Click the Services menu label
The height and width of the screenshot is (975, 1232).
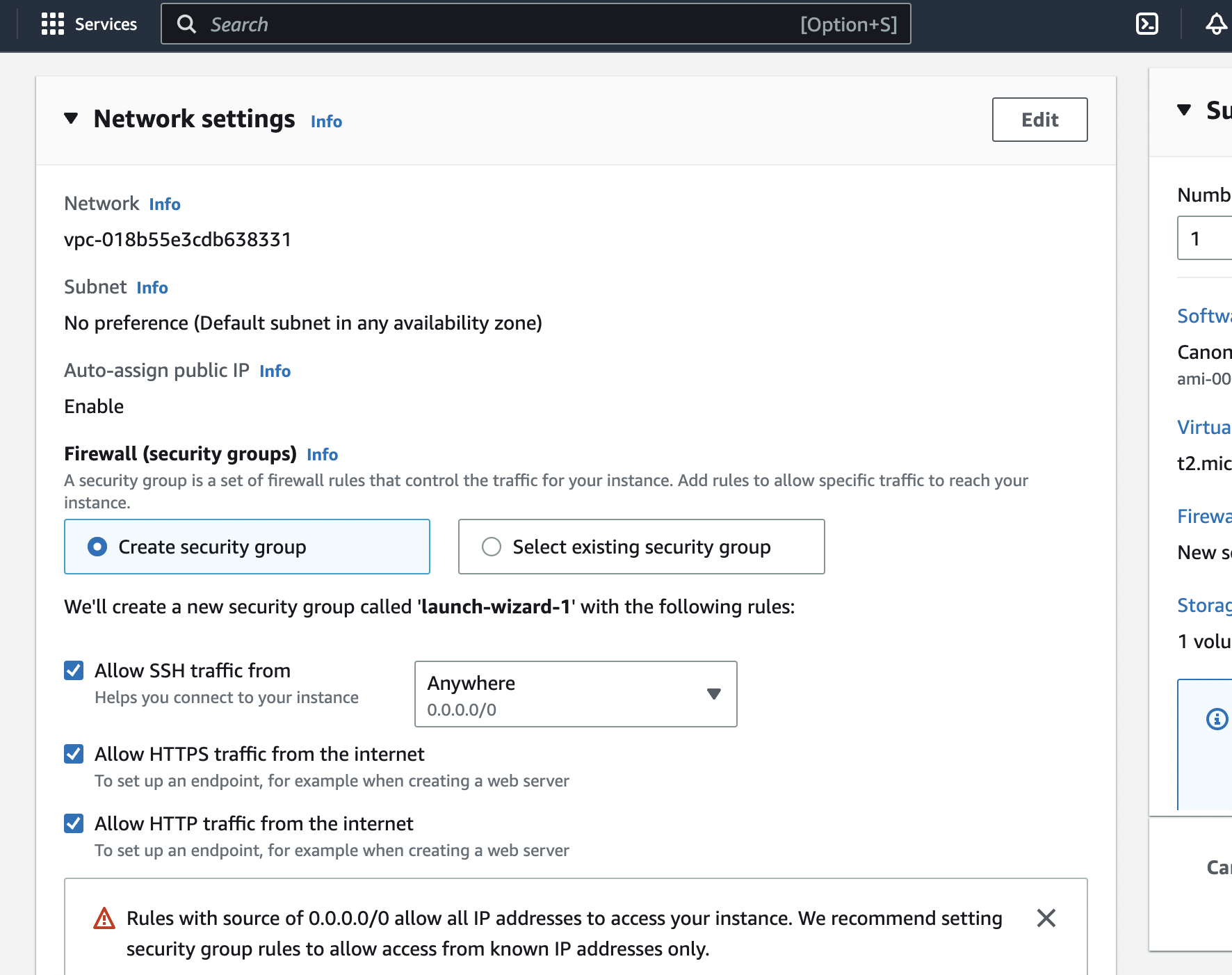(x=106, y=24)
